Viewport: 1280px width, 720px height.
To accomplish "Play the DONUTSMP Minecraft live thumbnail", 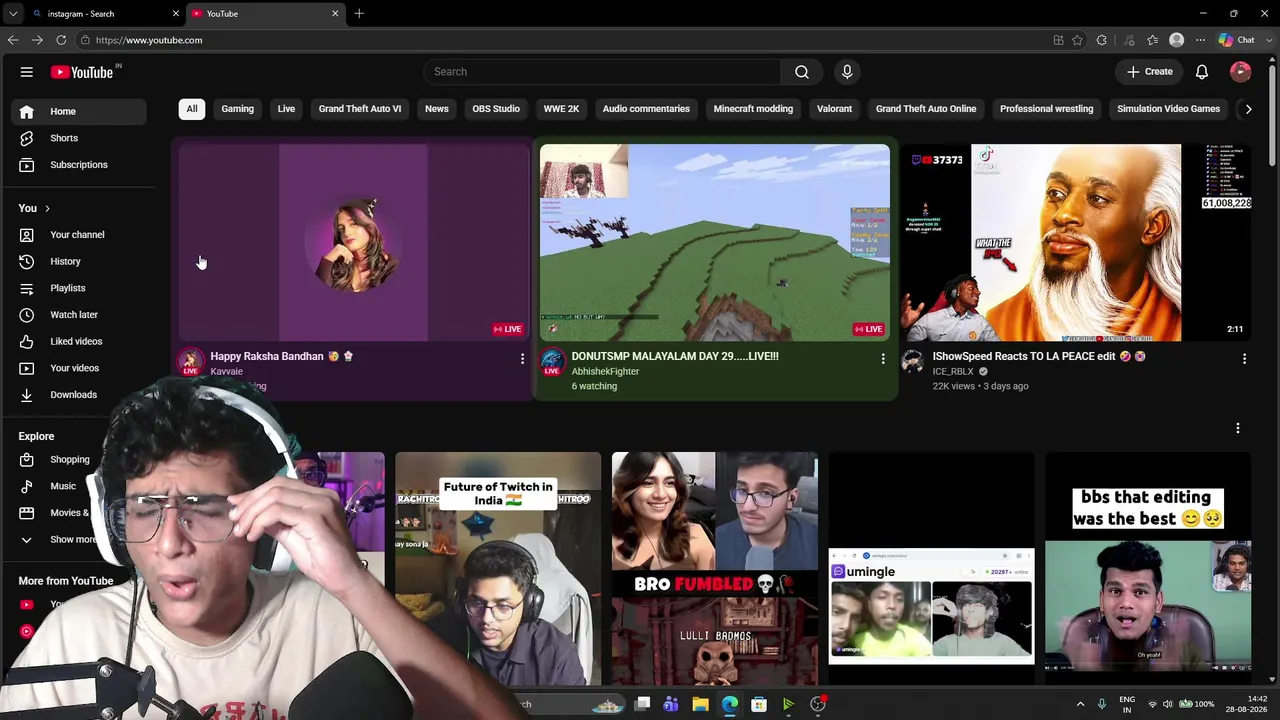I will point(715,242).
